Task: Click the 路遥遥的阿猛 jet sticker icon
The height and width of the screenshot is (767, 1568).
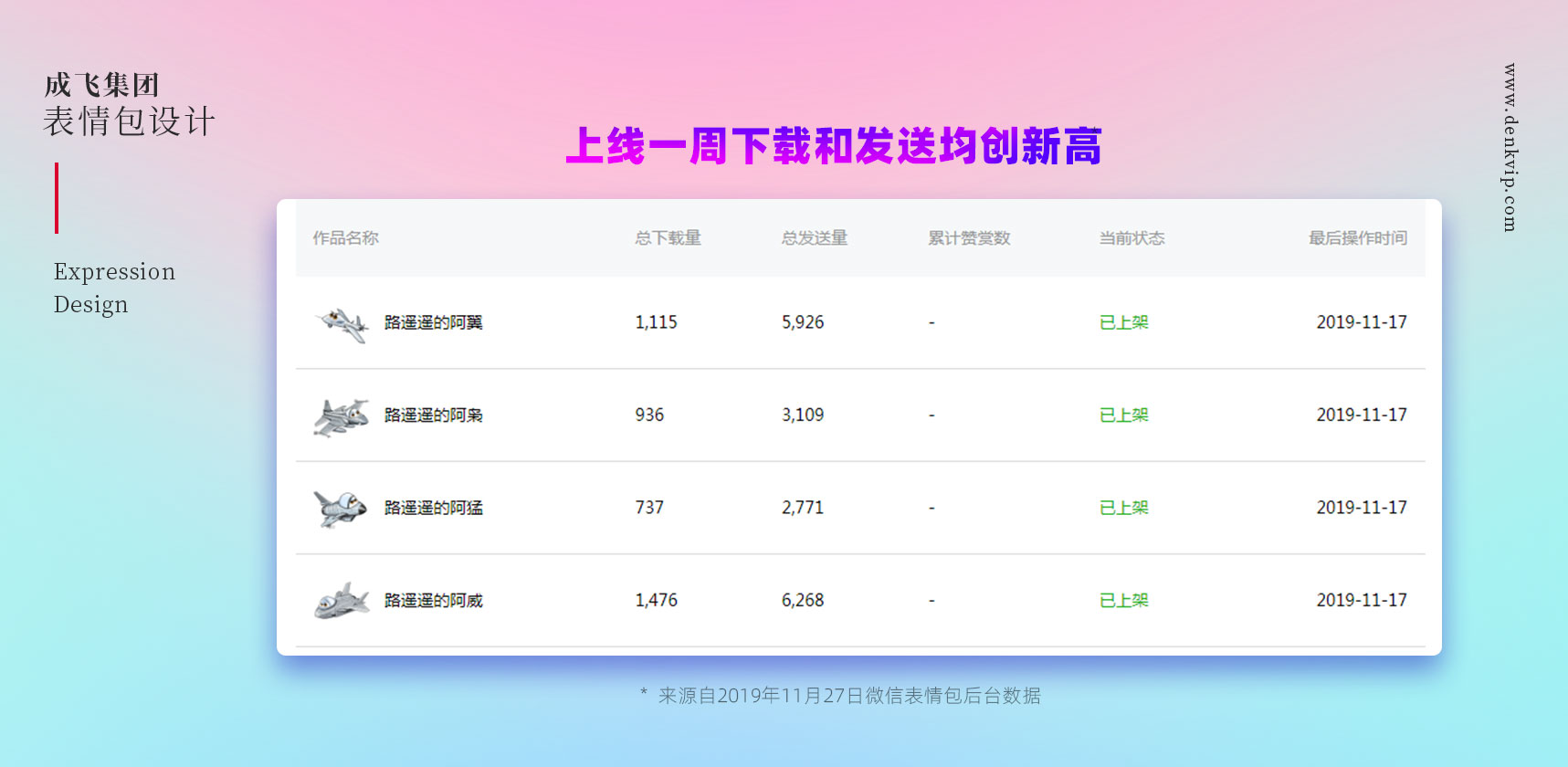Action: [x=341, y=509]
